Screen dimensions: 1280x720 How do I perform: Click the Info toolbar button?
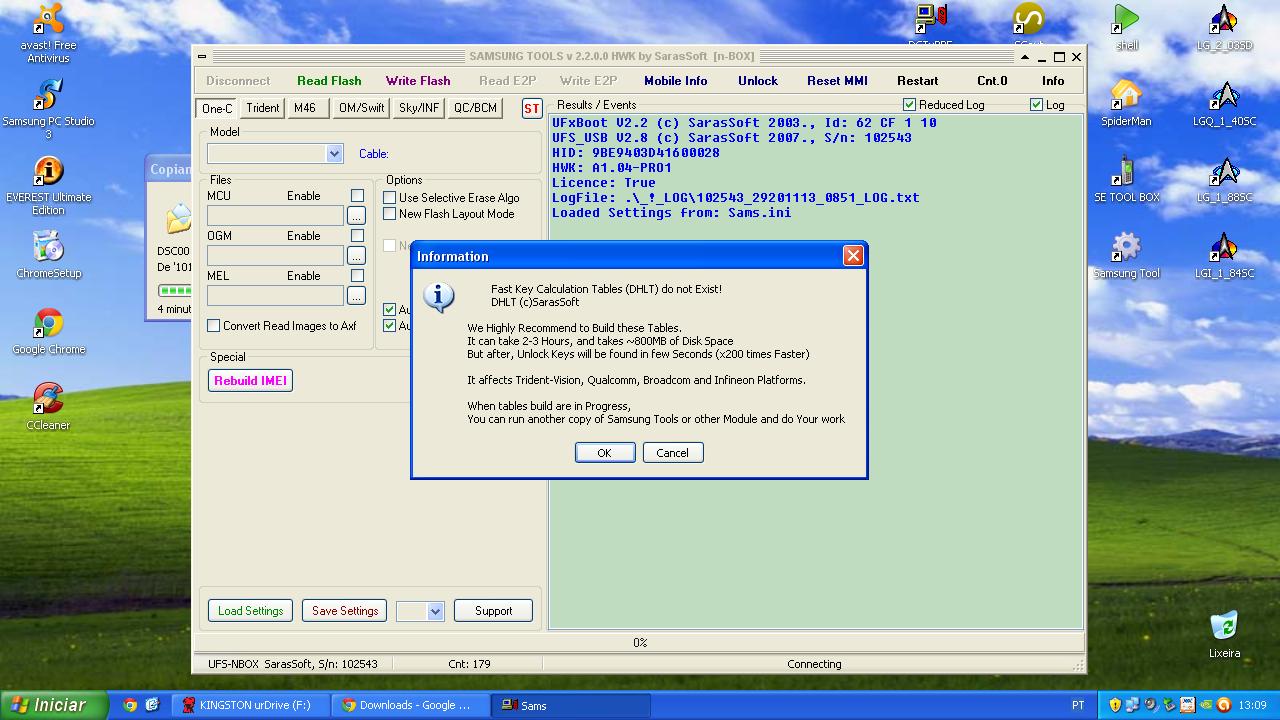[1053, 81]
